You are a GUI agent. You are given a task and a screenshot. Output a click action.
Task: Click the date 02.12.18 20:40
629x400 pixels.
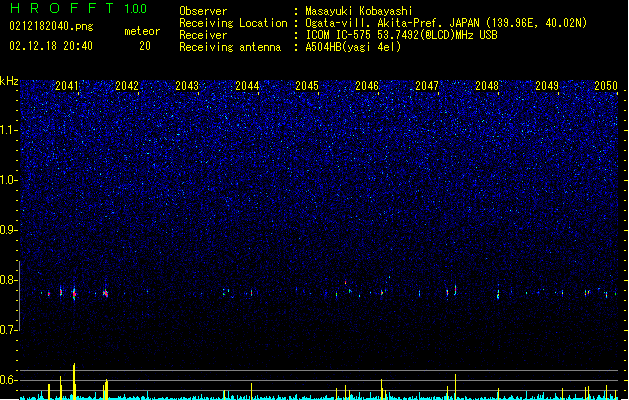click(51, 46)
